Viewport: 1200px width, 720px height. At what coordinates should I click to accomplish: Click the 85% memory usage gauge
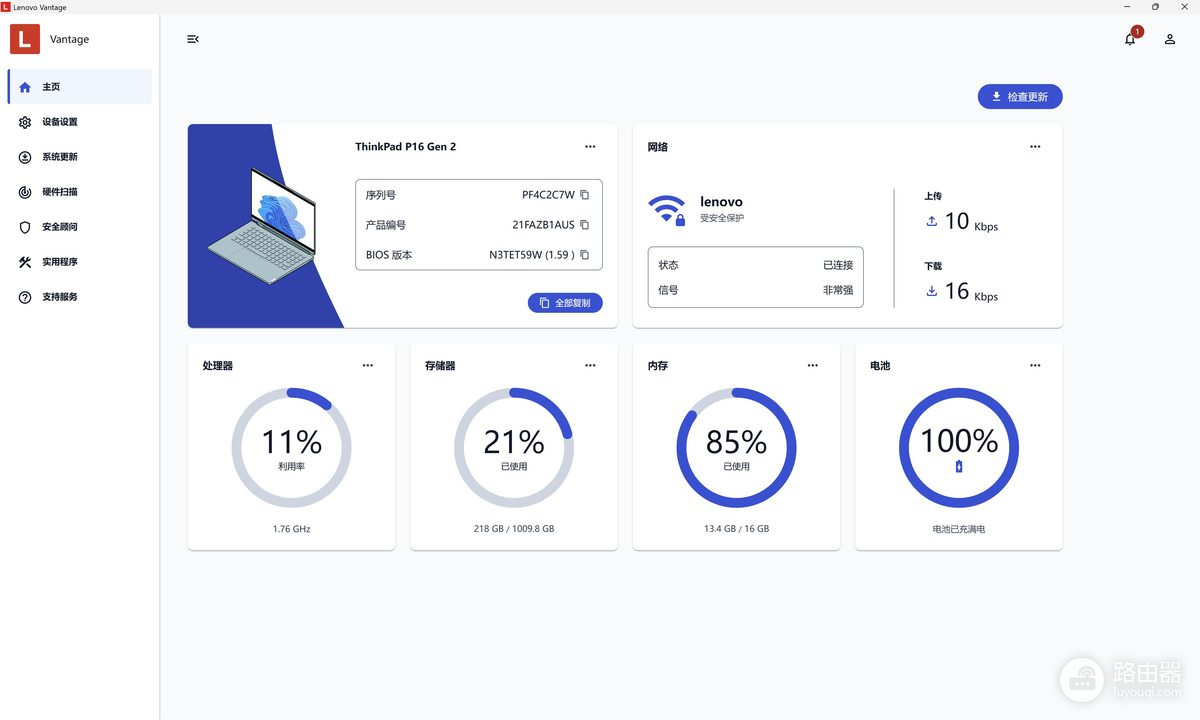pyautogui.click(x=736, y=447)
